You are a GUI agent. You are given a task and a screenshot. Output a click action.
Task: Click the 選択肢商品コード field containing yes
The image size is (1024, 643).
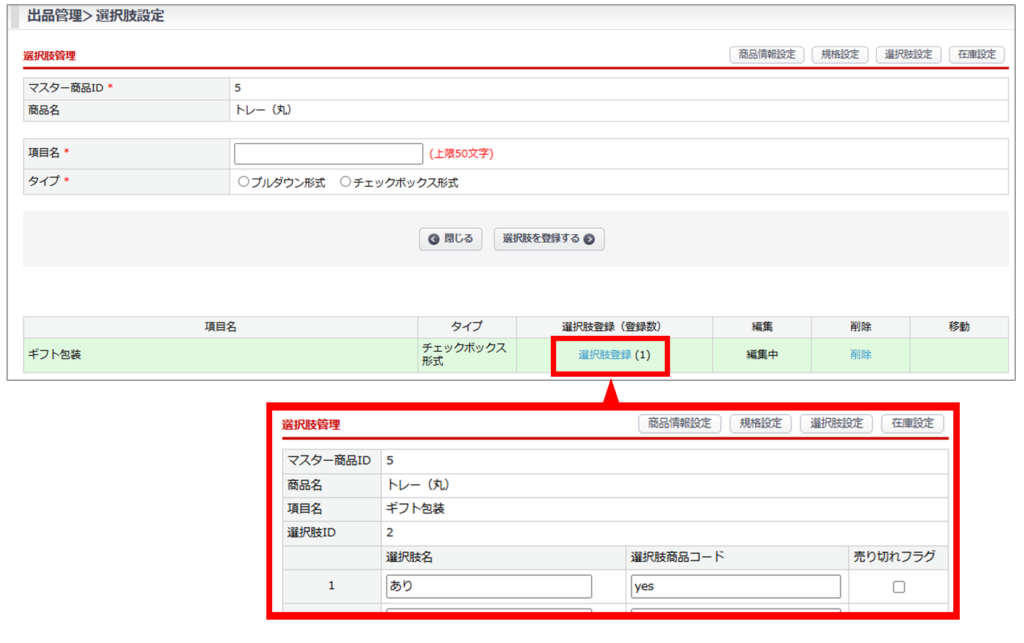[735, 586]
